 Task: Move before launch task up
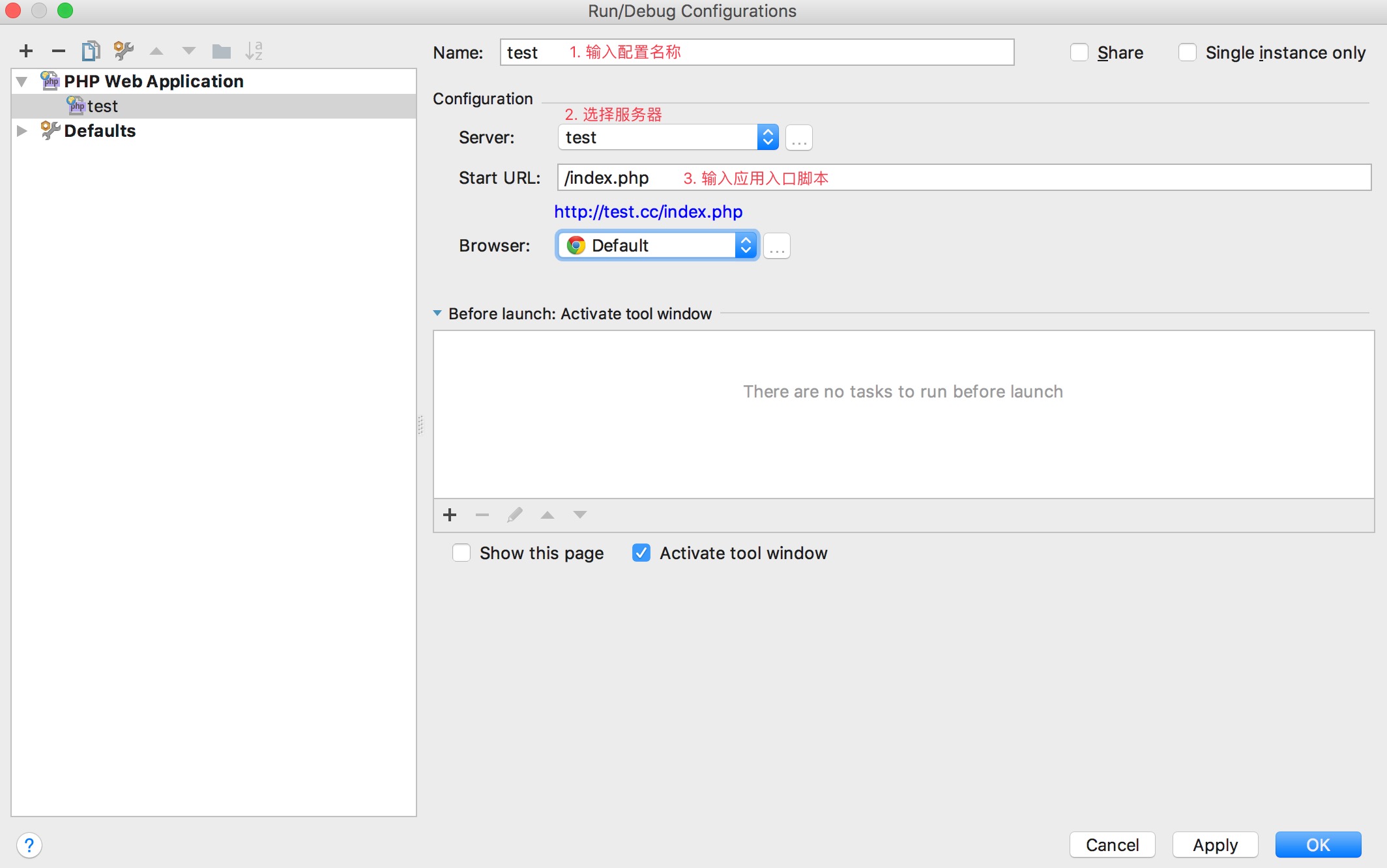click(547, 515)
